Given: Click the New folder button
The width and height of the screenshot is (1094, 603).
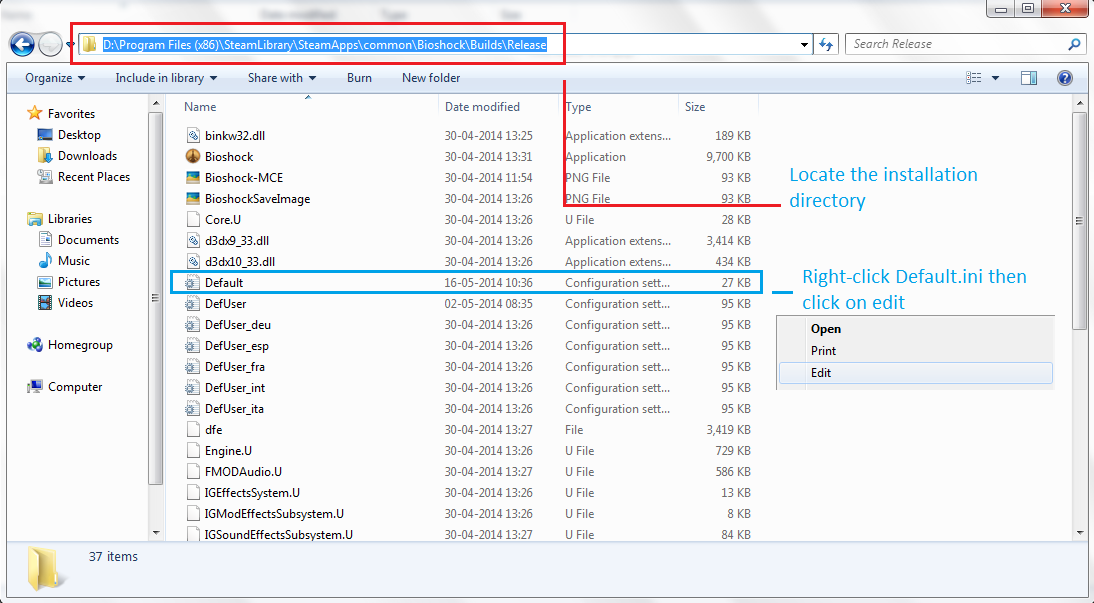Looking at the screenshot, I should (x=431, y=78).
